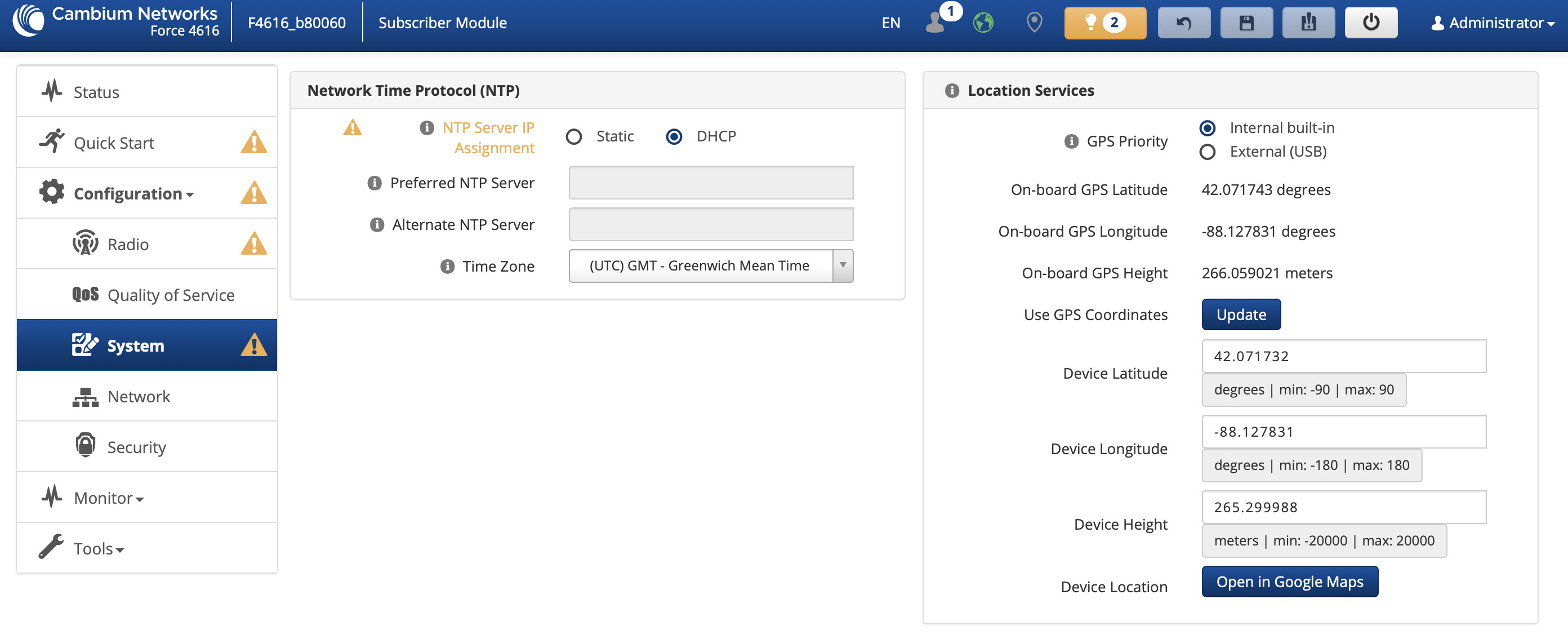The image size is (1568, 639).
Task: Click info icon next to Time Zone
Action: (x=447, y=266)
